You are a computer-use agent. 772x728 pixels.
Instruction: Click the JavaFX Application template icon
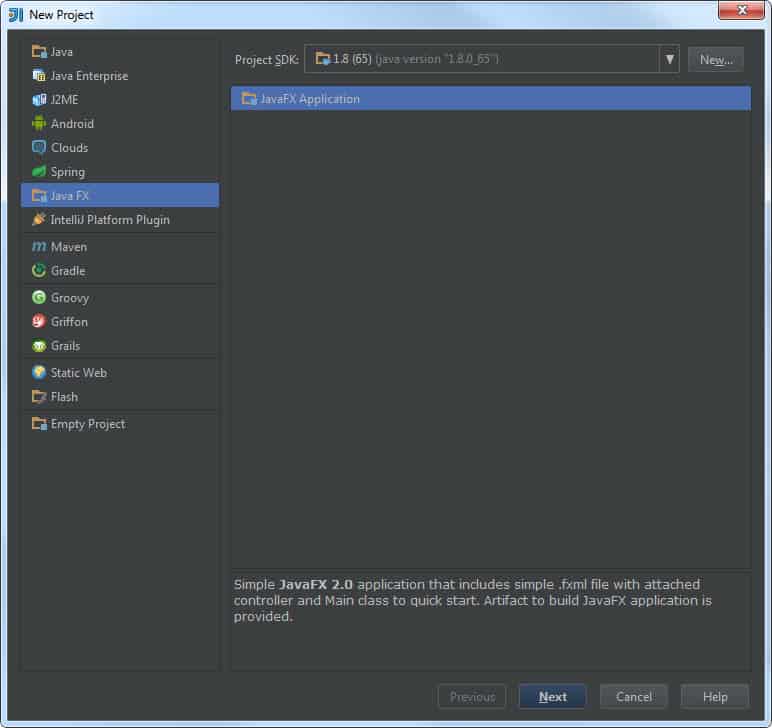249,98
